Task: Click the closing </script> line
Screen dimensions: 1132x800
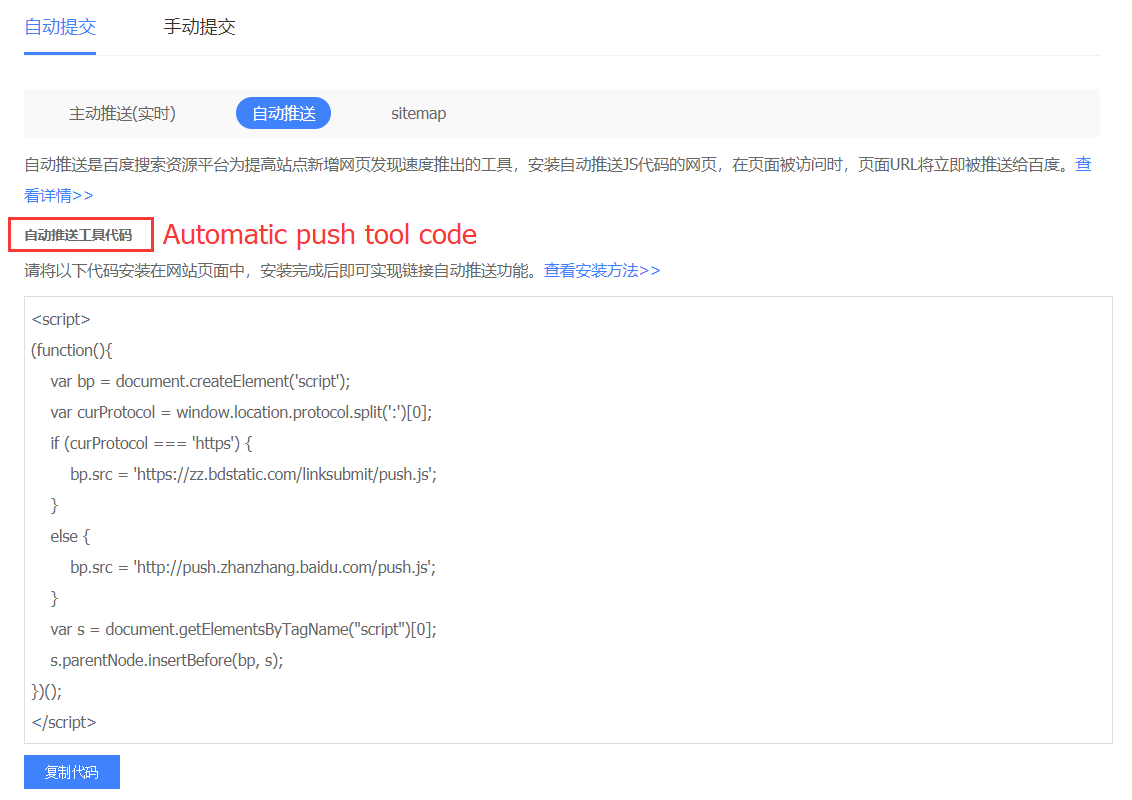Action: (x=64, y=723)
